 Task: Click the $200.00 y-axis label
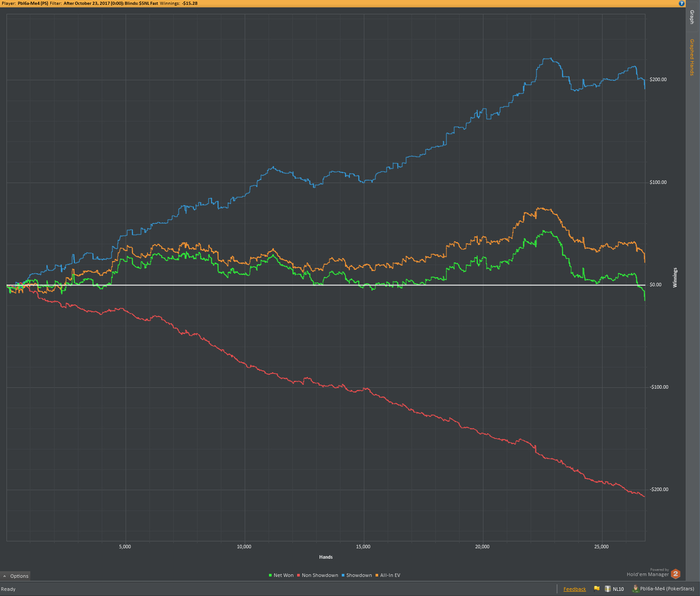pyautogui.click(x=658, y=79)
